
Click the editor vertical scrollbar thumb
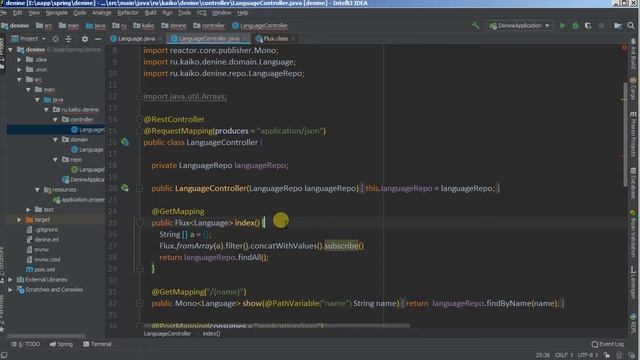(624, 134)
